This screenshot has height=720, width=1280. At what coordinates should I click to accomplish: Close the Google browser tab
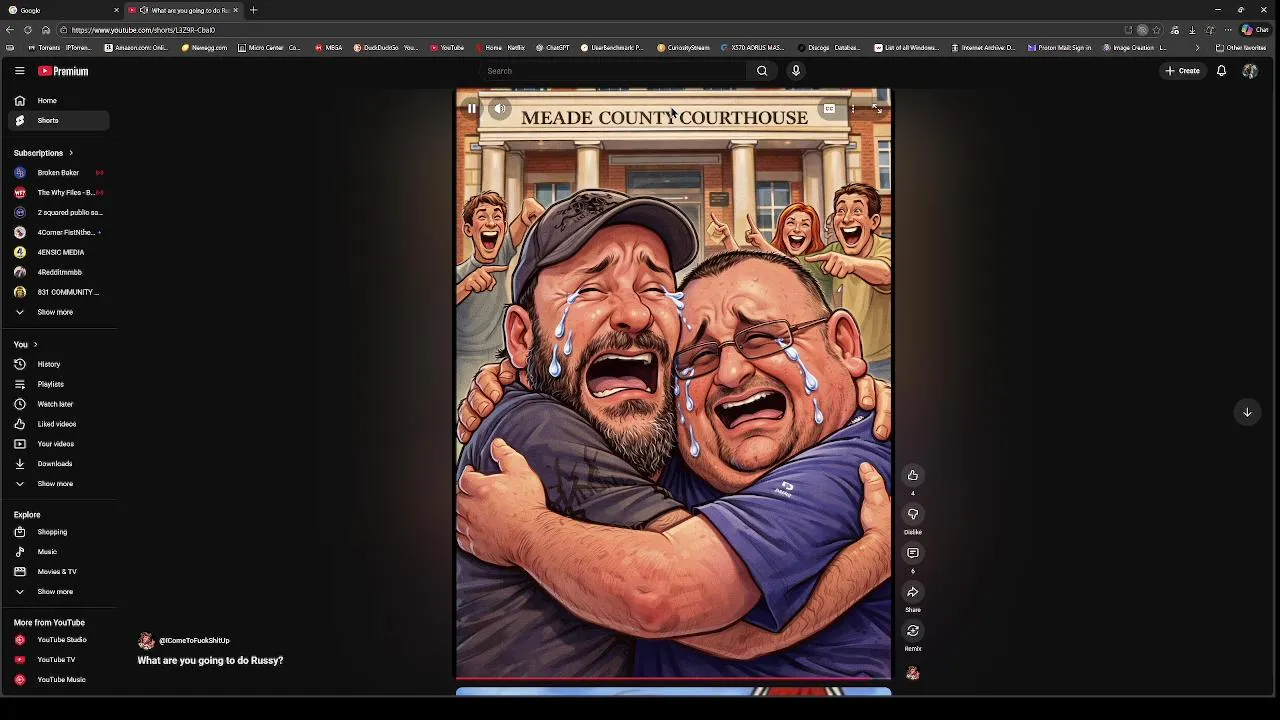coord(116,10)
